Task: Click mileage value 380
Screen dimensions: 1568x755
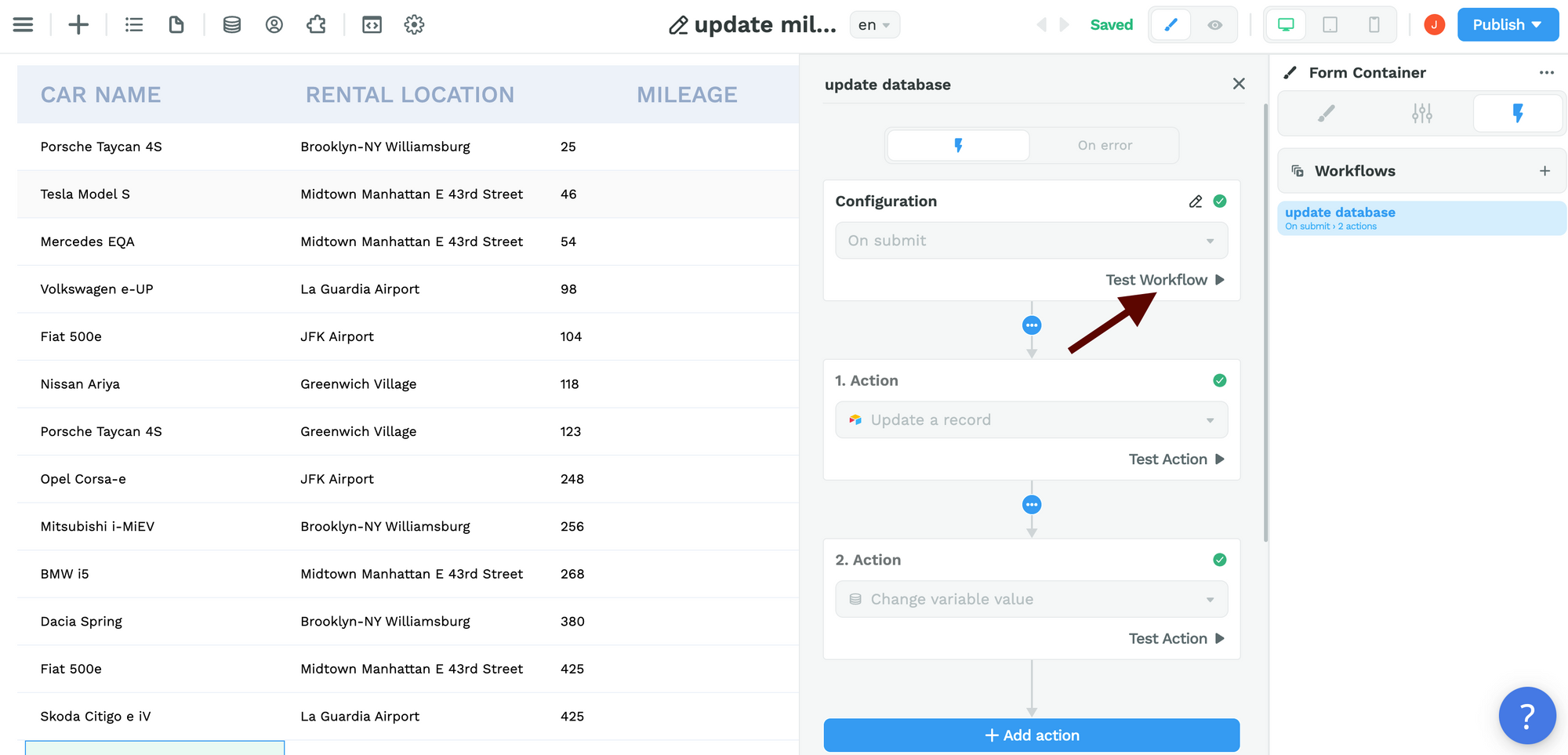Action: coord(572,622)
